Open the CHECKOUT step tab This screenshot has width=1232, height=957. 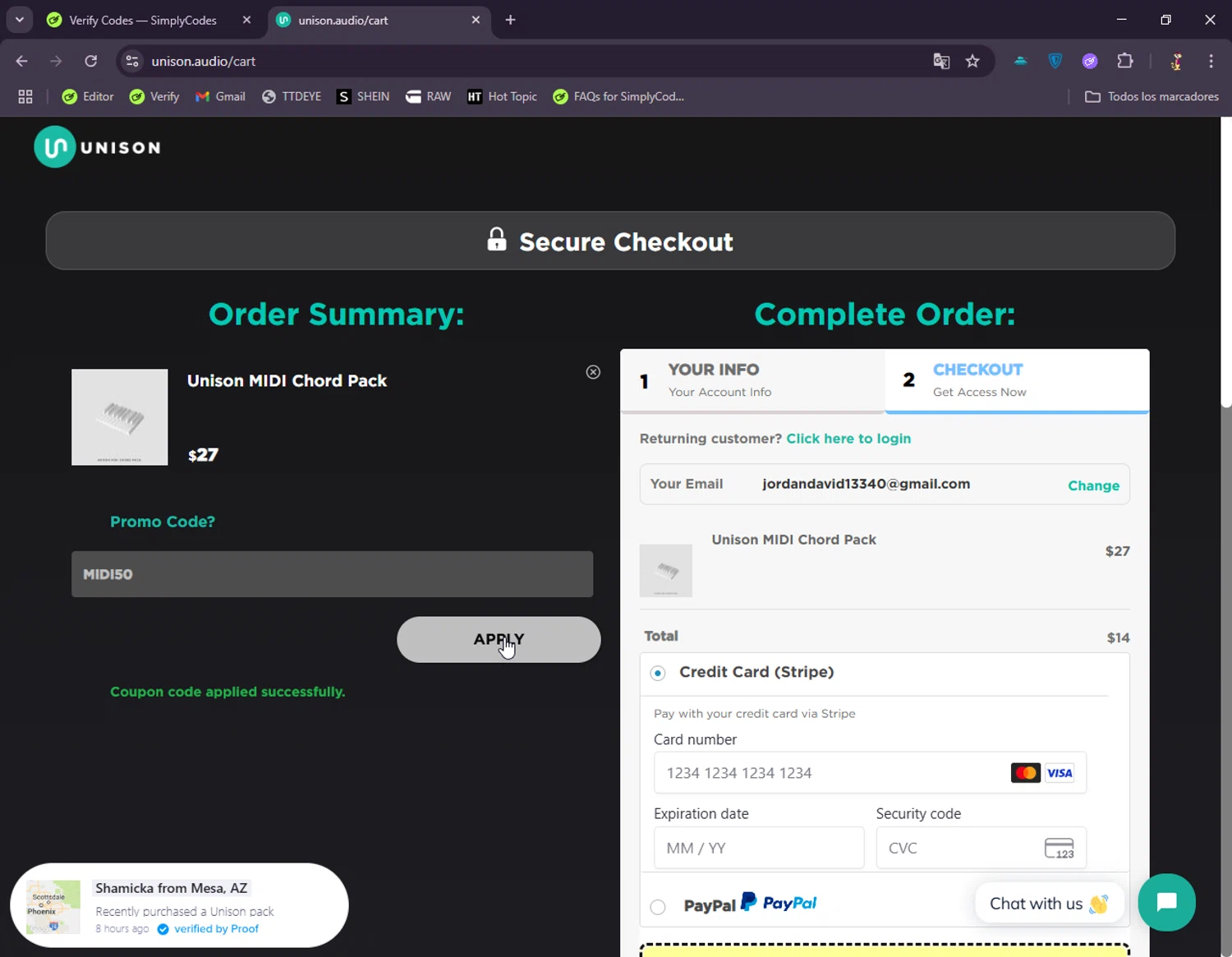pyautogui.click(x=1017, y=380)
